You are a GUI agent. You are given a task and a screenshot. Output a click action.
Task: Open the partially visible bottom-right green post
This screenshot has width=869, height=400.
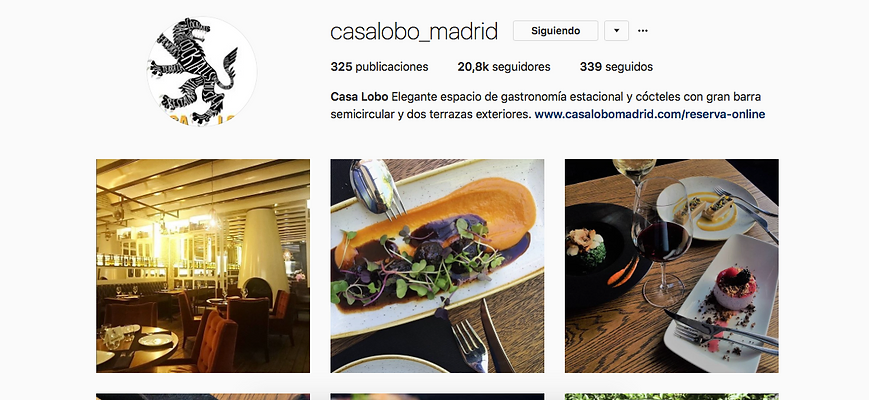(672, 397)
